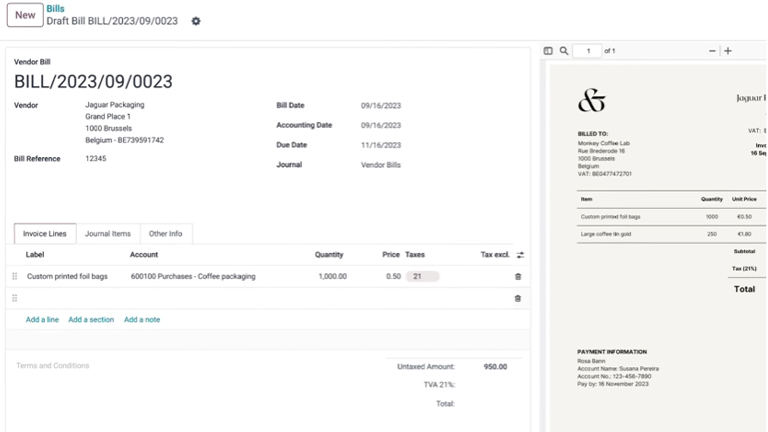Delete the Custom printed foil bags line
Screen dimensions: 768x432
coord(517,277)
